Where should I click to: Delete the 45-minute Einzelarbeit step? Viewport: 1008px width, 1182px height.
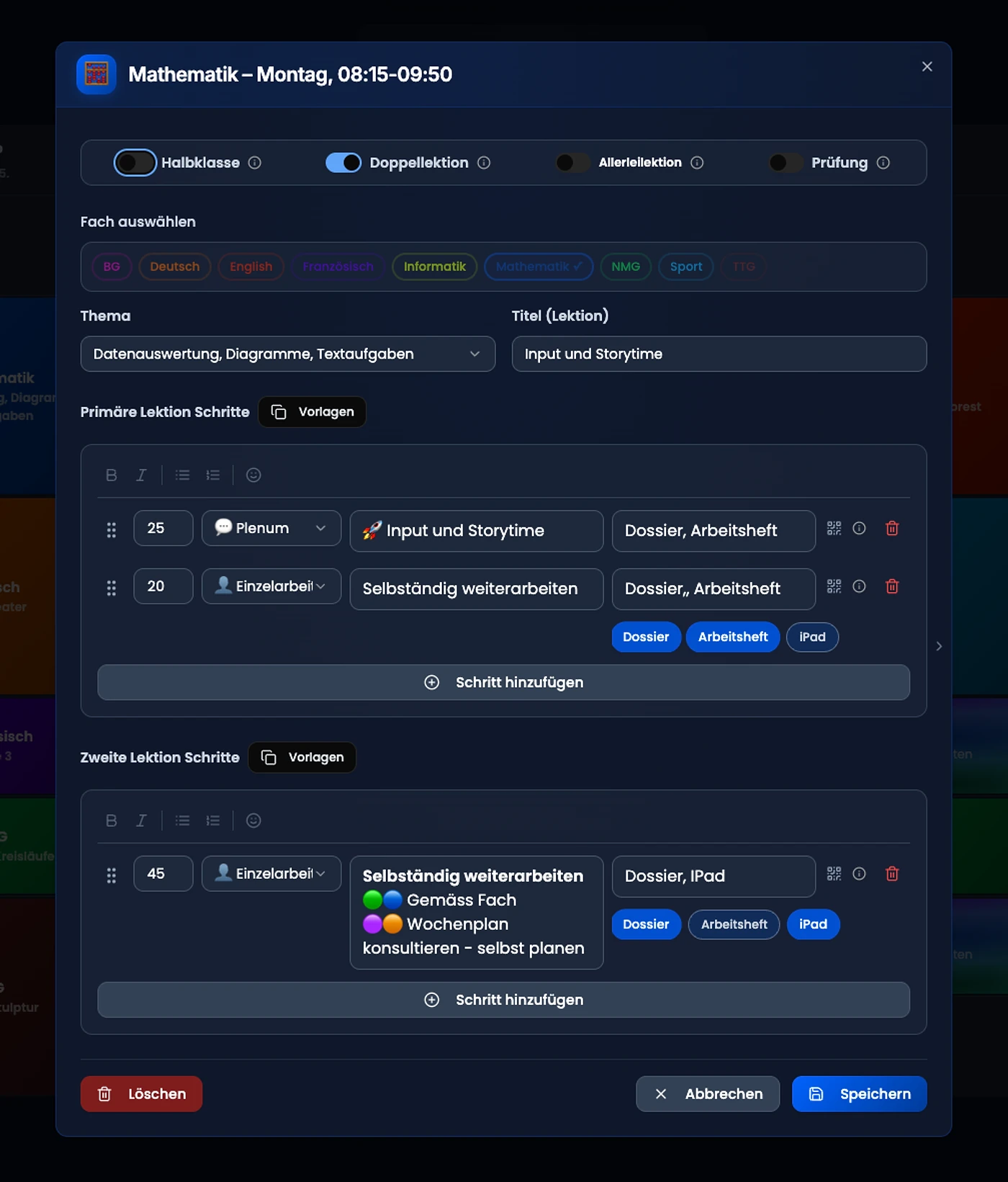pos(892,874)
